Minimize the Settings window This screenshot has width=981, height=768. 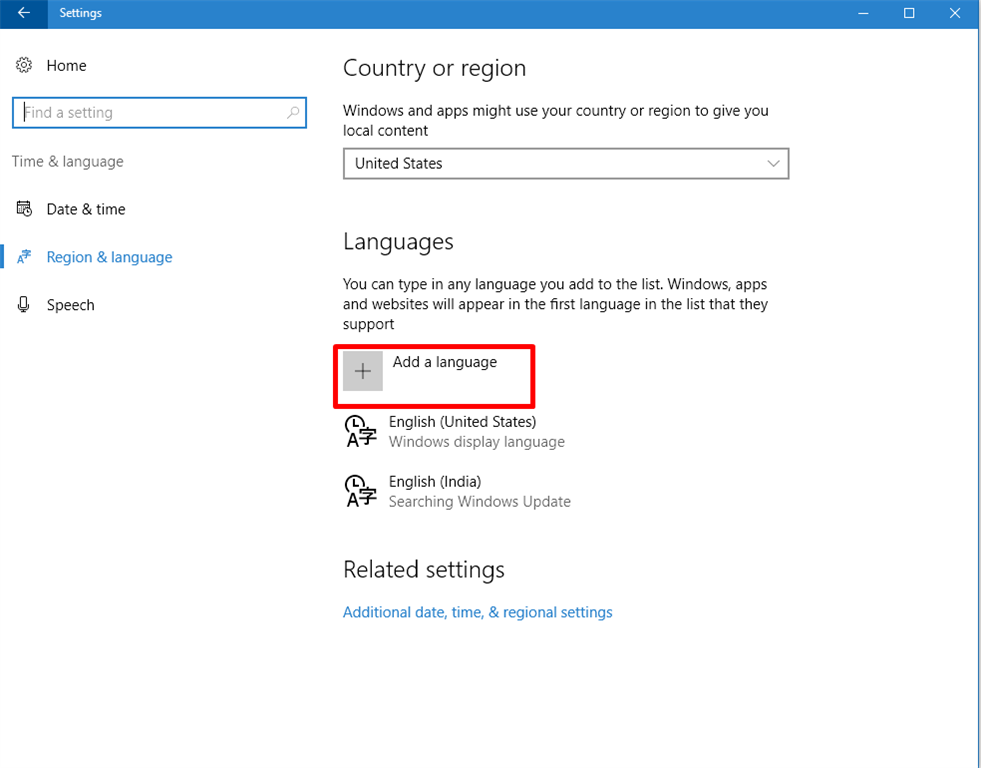click(x=863, y=13)
